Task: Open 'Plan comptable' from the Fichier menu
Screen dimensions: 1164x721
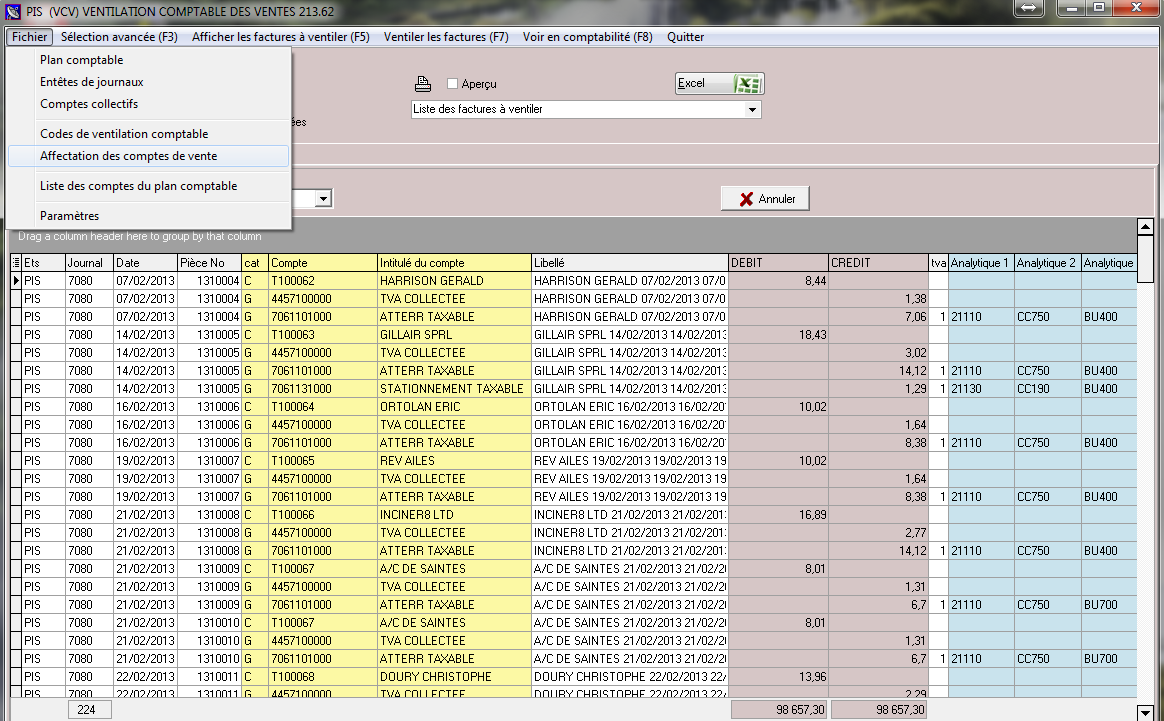Action: pyautogui.click(x=81, y=60)
